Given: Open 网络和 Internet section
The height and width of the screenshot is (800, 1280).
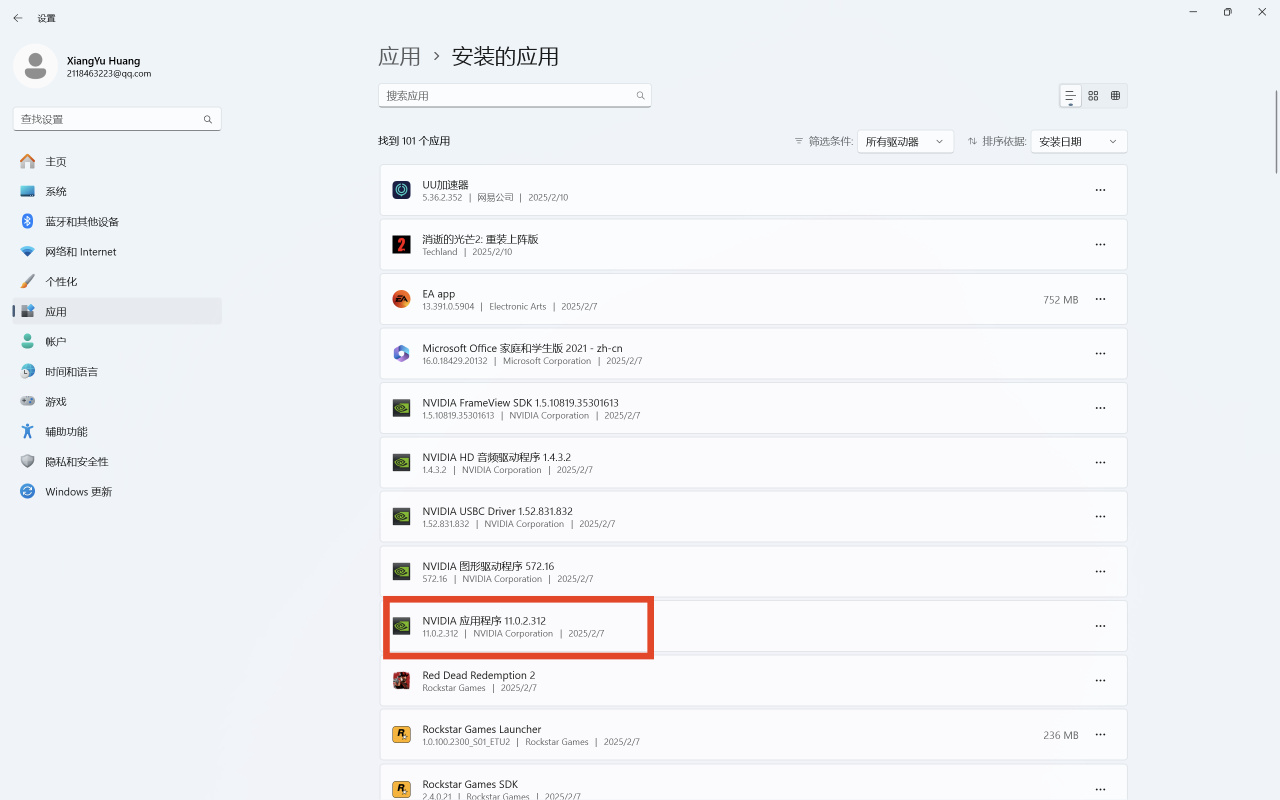Looking at the screenshot, I should [117, 251].
